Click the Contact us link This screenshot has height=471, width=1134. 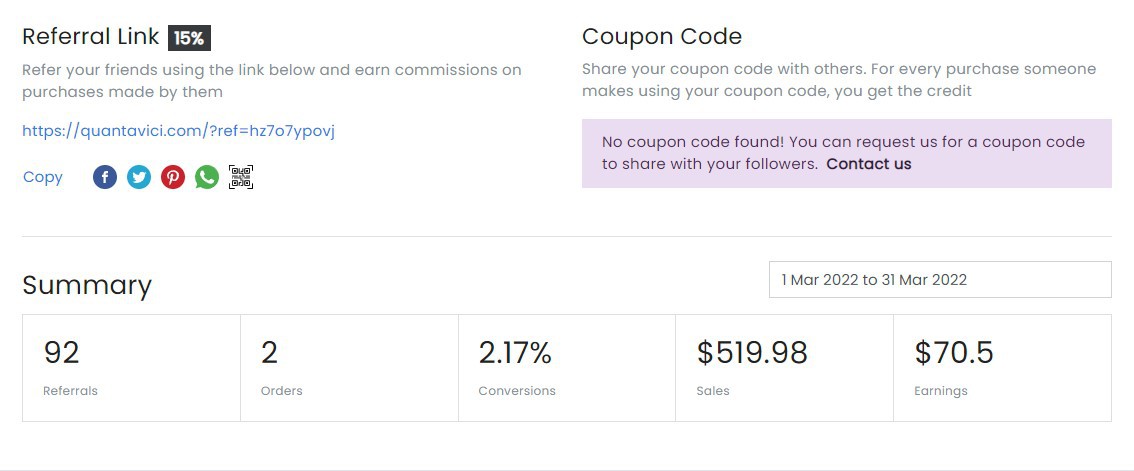click(869, 164)
